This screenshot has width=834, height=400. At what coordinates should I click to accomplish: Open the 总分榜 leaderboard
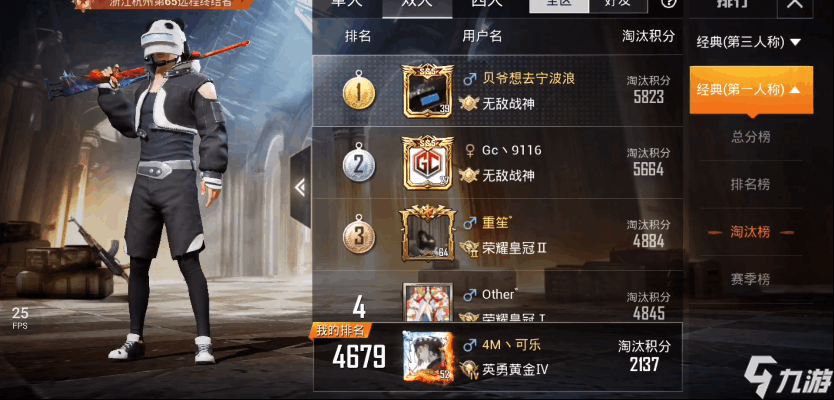point(751,137)
